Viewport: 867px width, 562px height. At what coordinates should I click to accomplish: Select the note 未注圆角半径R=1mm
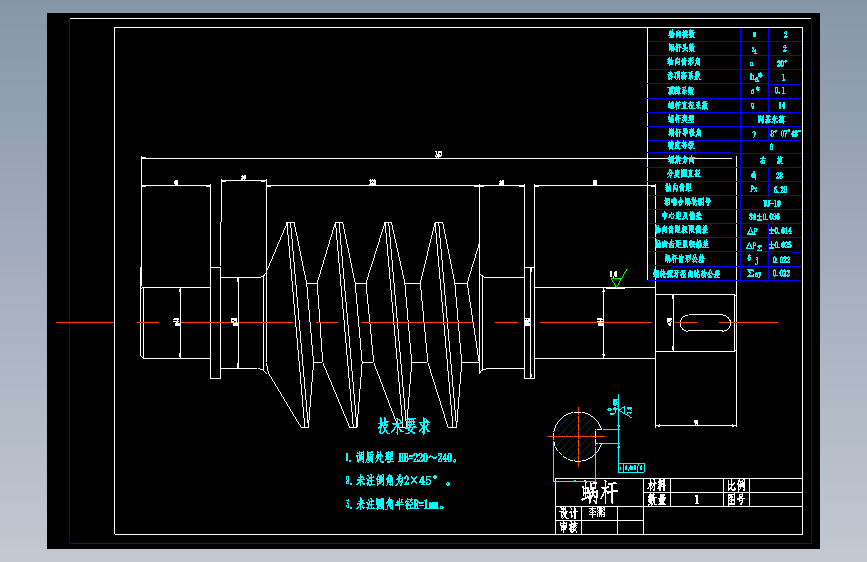click(395, 504)
